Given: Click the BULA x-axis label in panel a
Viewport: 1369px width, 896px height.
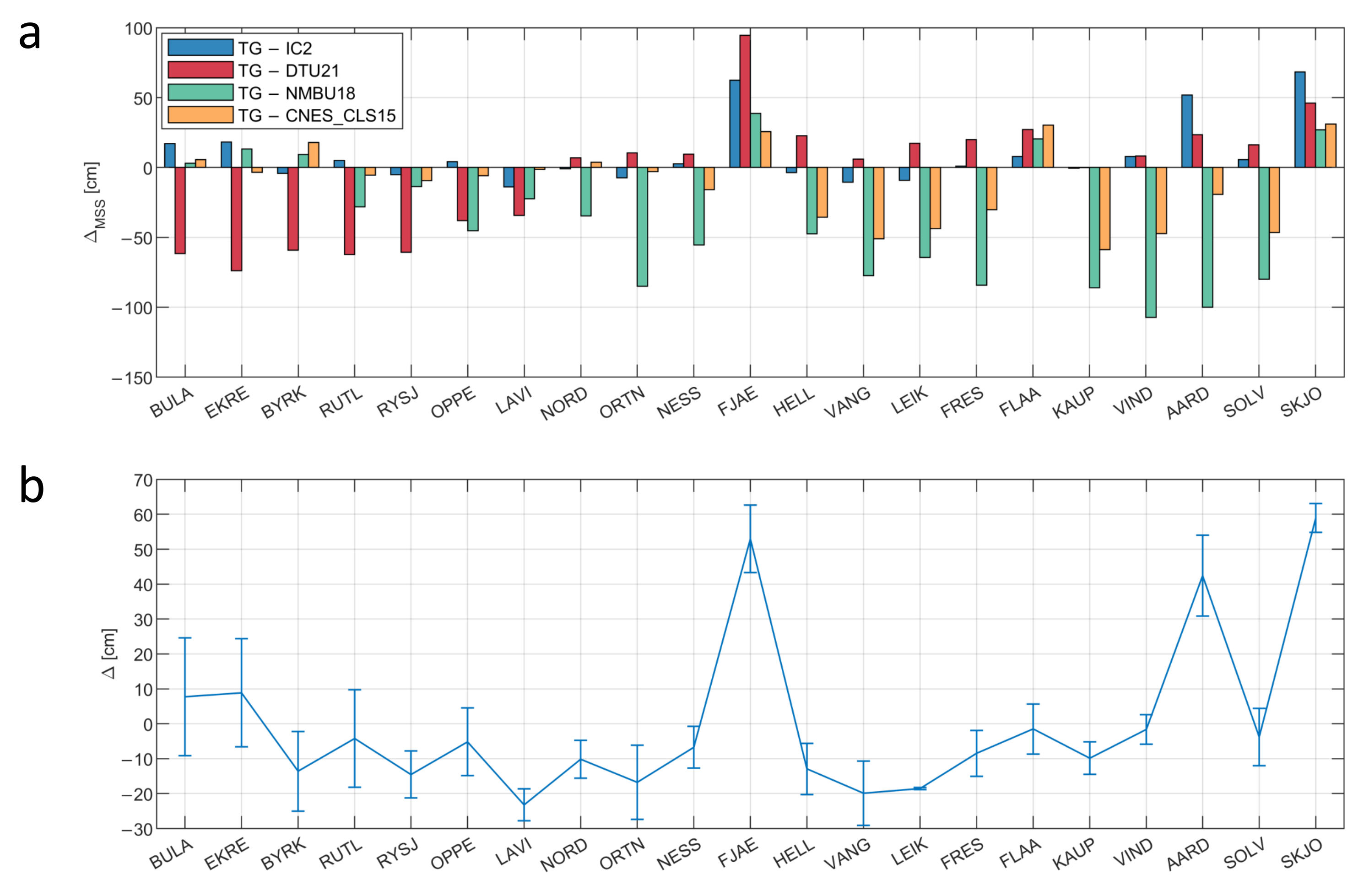Looking at the screenshot, I should (x=172, y=403).
